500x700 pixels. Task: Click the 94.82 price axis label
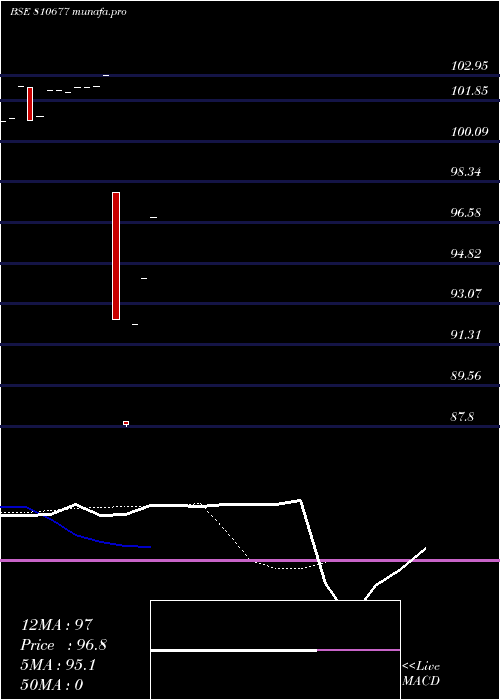point(466,254)
